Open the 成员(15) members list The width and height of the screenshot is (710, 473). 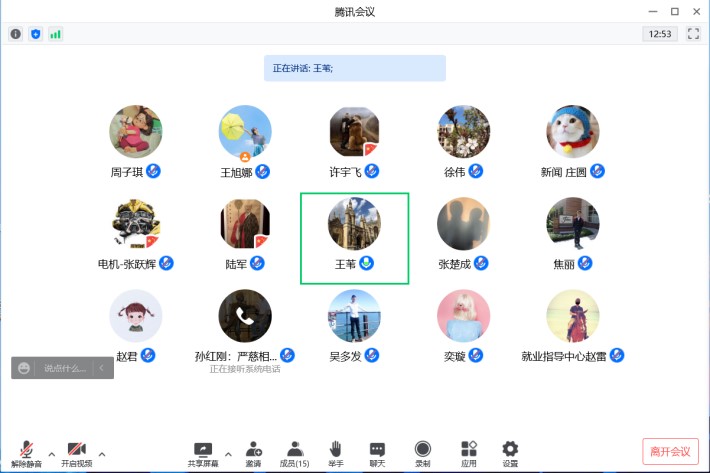[x=295, y=452]
